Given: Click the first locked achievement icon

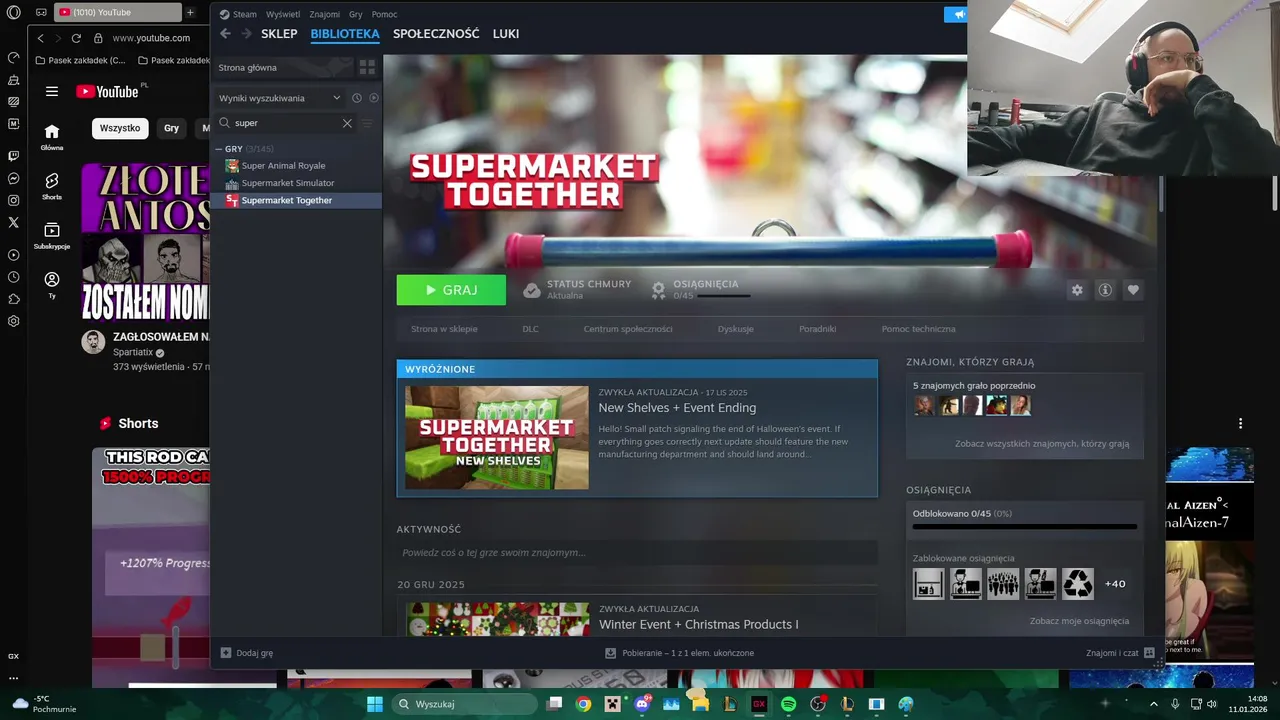Looking at the screenshot, I should click(x=928, y=584).
